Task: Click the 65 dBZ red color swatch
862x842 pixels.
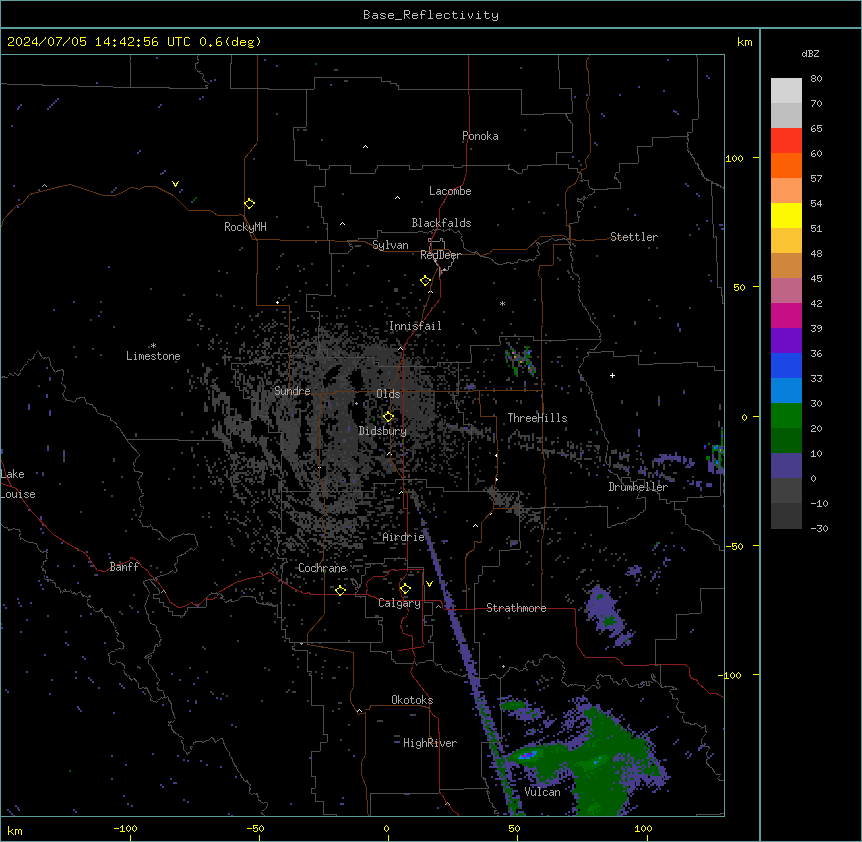Action: pos(786,140)
